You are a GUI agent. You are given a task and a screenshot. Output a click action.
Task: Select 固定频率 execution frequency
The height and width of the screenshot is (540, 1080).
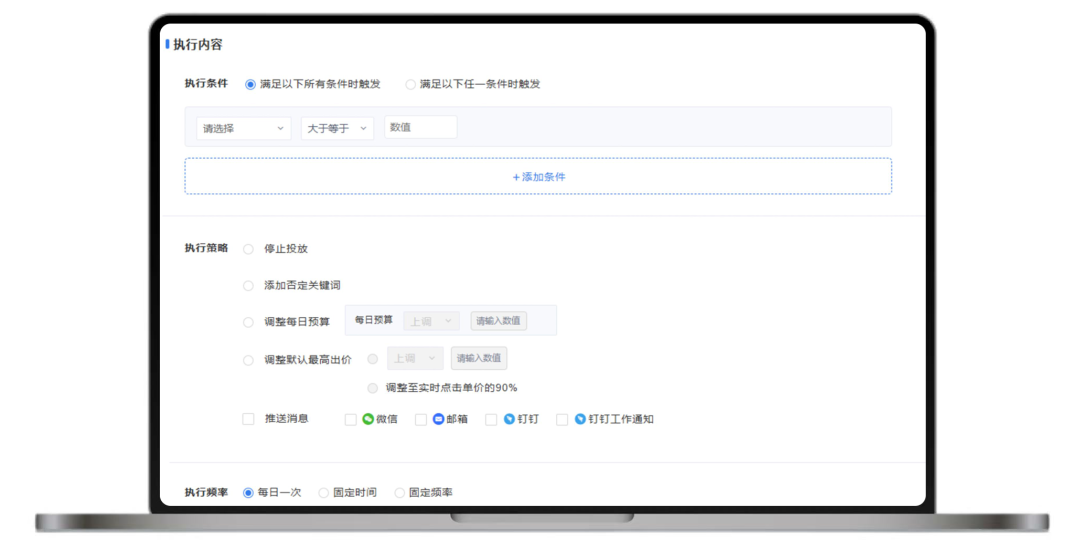(399, 493)
